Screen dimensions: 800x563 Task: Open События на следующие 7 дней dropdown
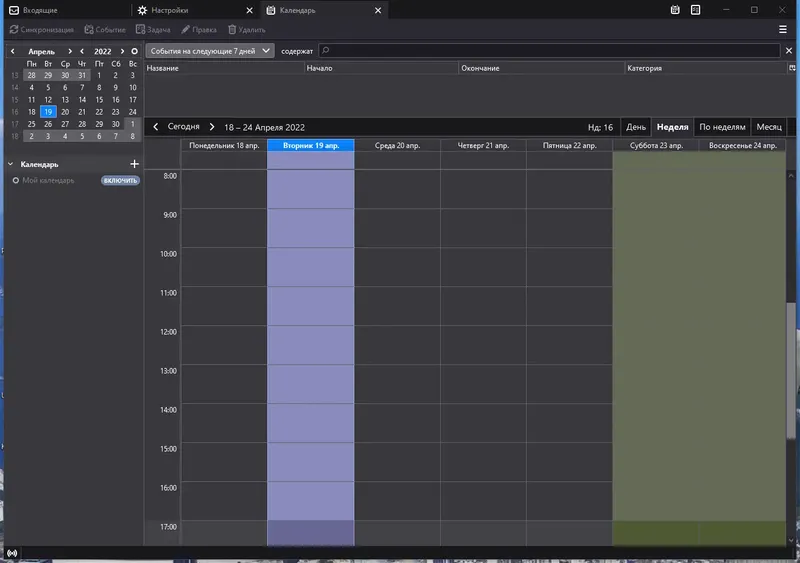[x=210, y=51]
